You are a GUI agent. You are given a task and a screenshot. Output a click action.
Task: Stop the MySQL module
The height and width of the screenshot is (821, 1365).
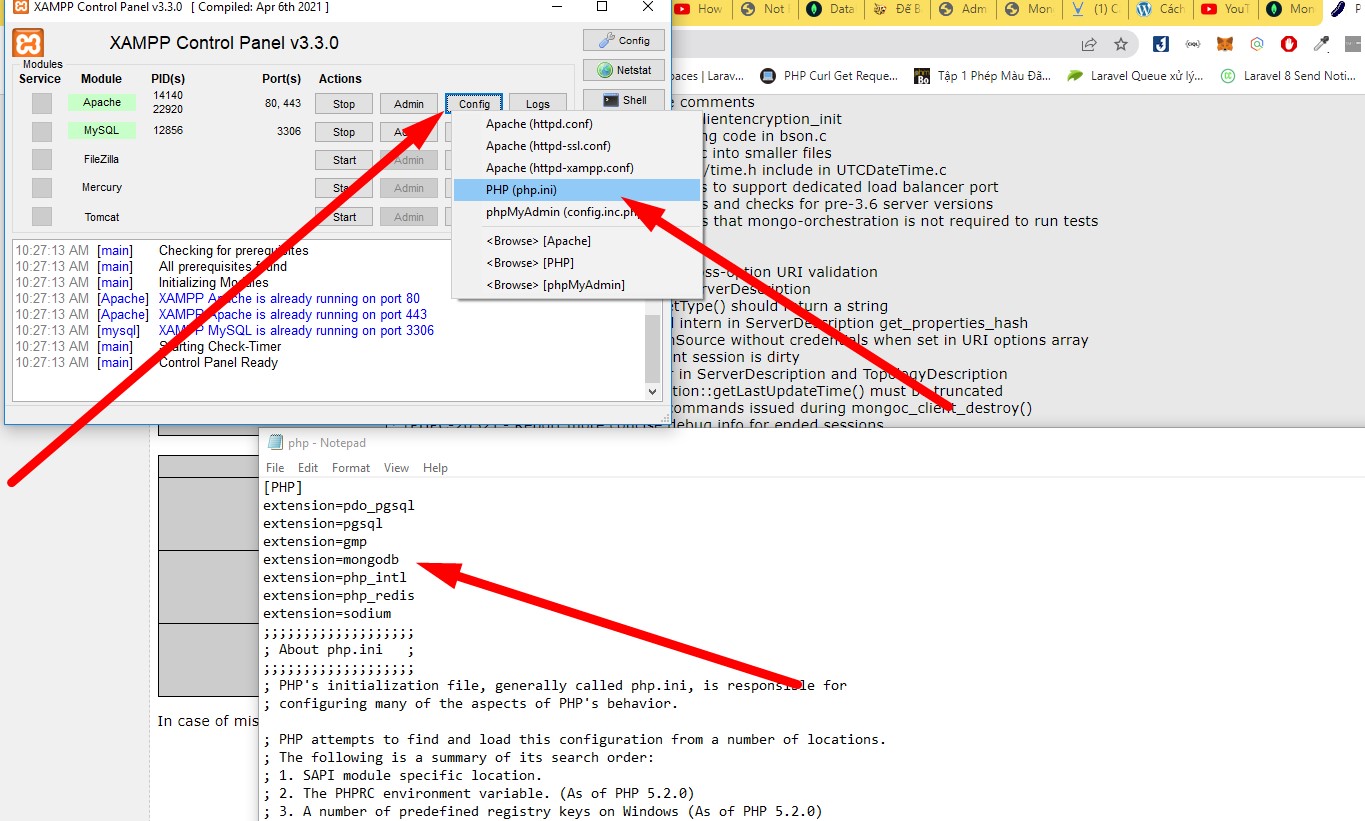pyautogui.click(x=344, y=132)
